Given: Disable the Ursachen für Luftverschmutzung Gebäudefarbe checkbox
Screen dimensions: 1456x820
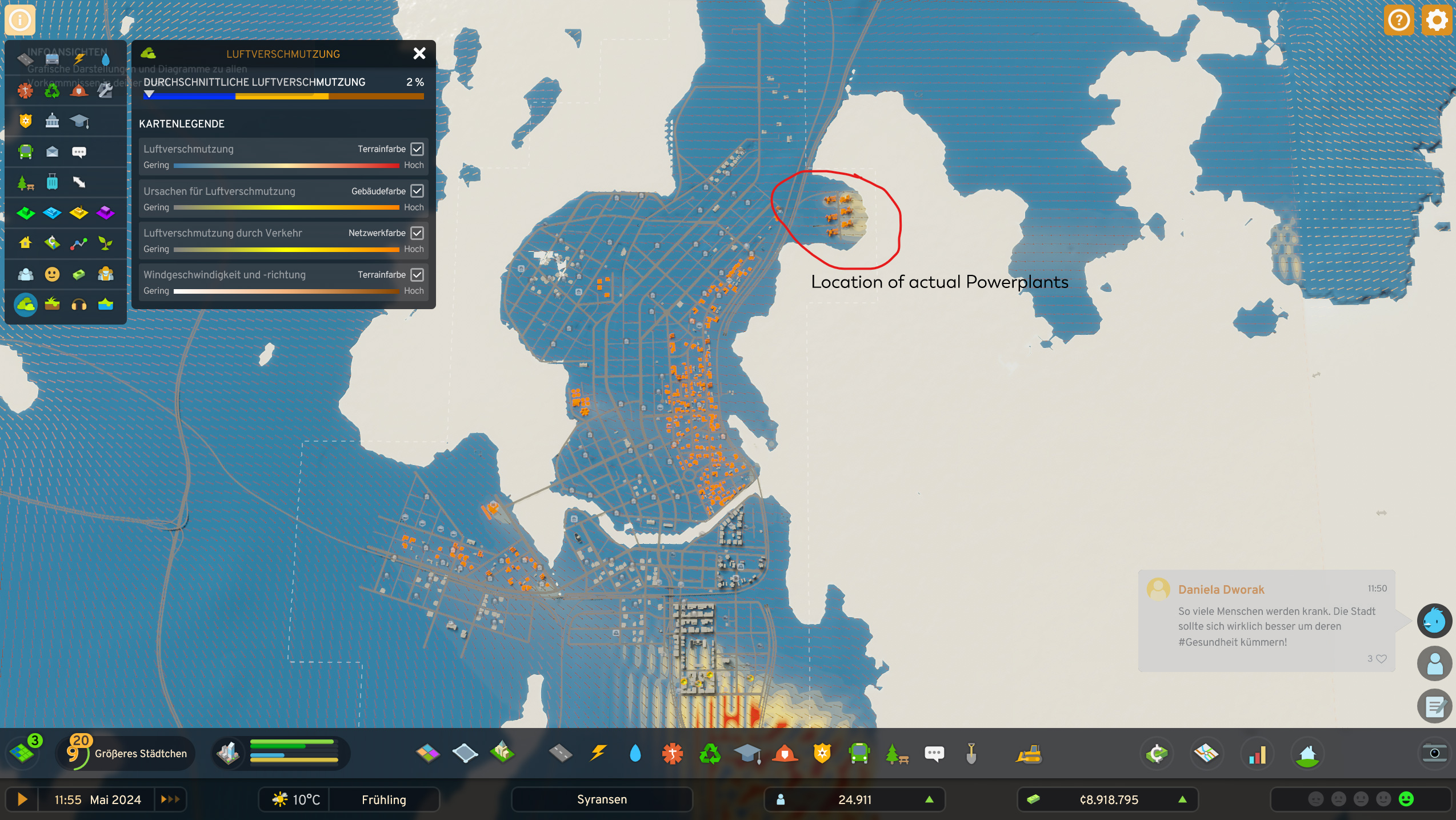Looking at the screenshot, I should point(417,191).
